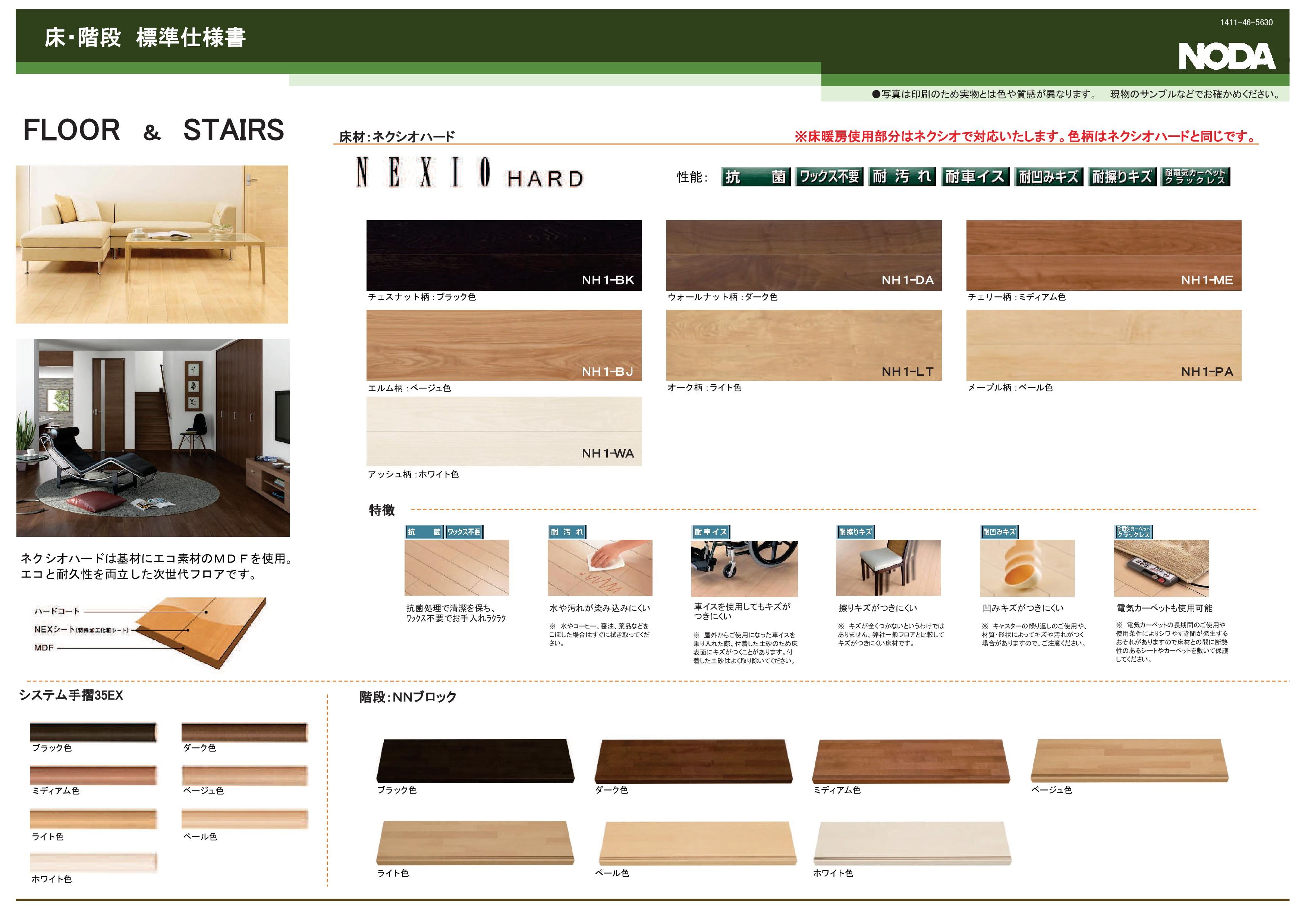Click the red 床暖房使用部分 notice text
This screenshot has width=1308, height=924.
(1026, 137)
